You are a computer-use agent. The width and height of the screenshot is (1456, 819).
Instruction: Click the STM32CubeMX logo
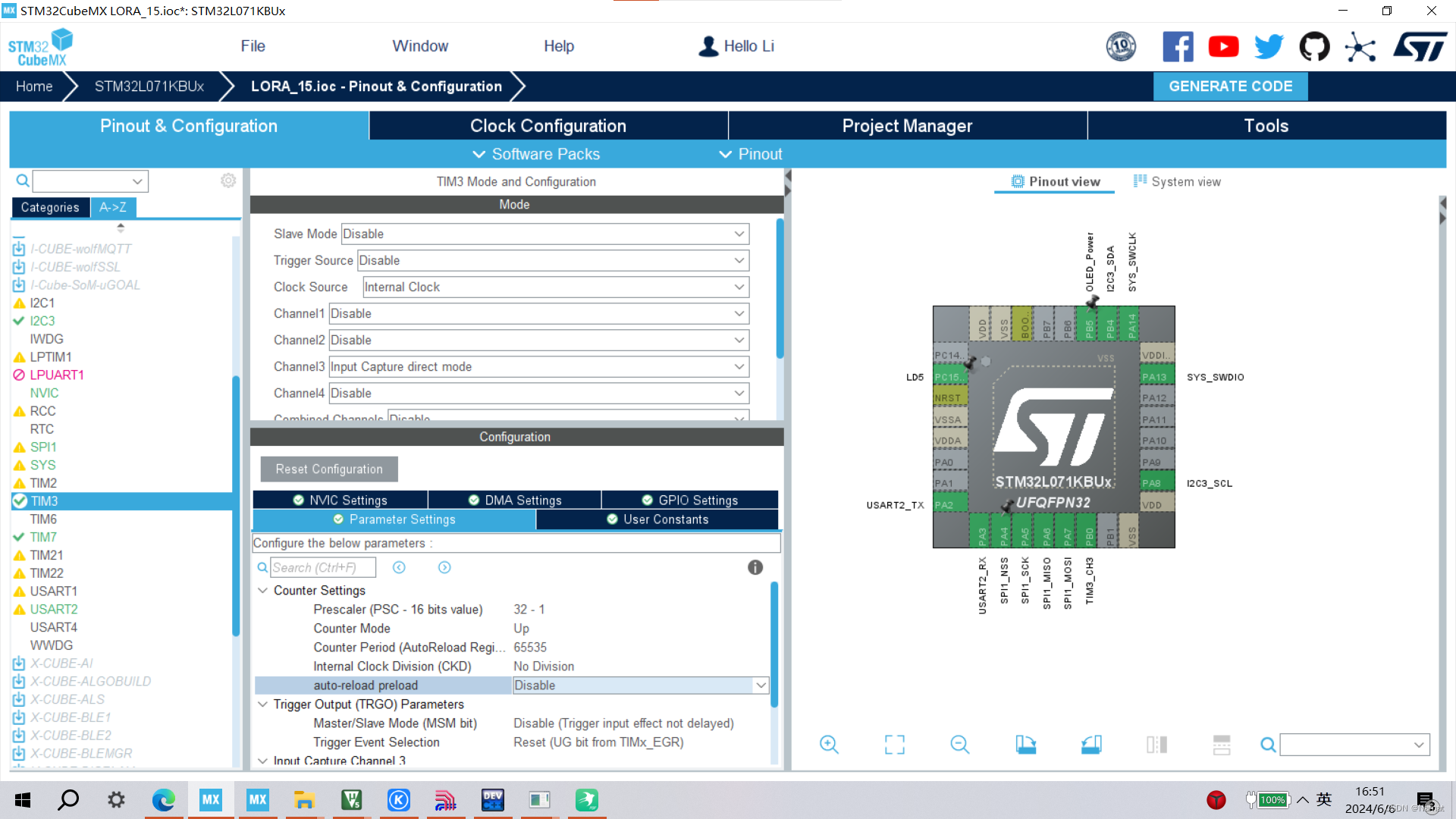(41, 47)
